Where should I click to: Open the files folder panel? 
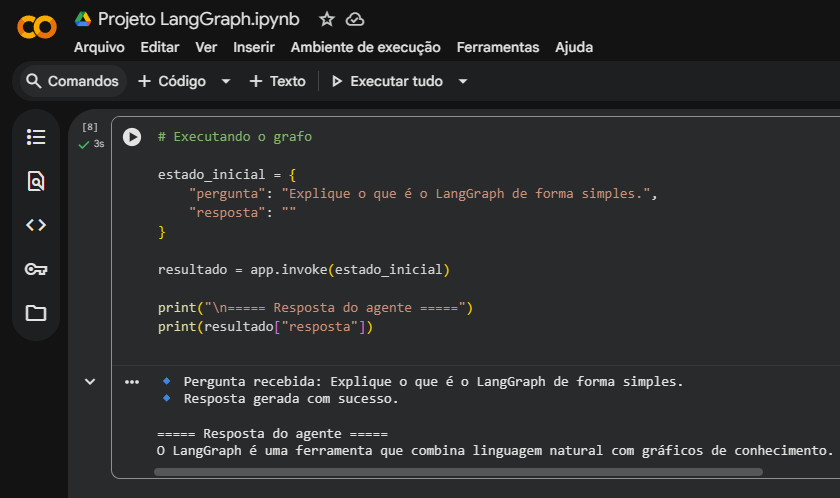pos(36,313)
